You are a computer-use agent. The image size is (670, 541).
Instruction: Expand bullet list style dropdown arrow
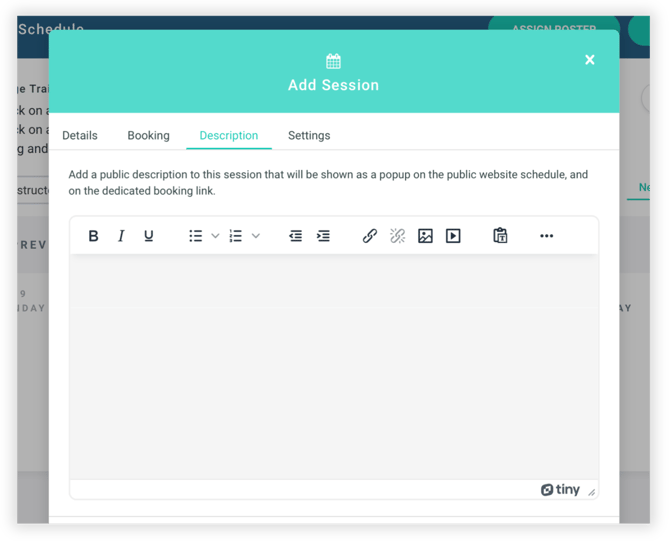coord(215,236)
